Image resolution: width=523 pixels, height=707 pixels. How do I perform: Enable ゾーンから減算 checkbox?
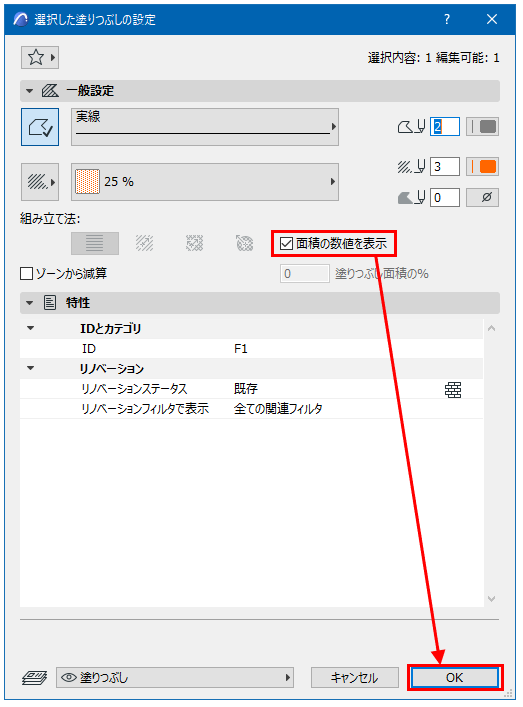(x=27, y=274)
